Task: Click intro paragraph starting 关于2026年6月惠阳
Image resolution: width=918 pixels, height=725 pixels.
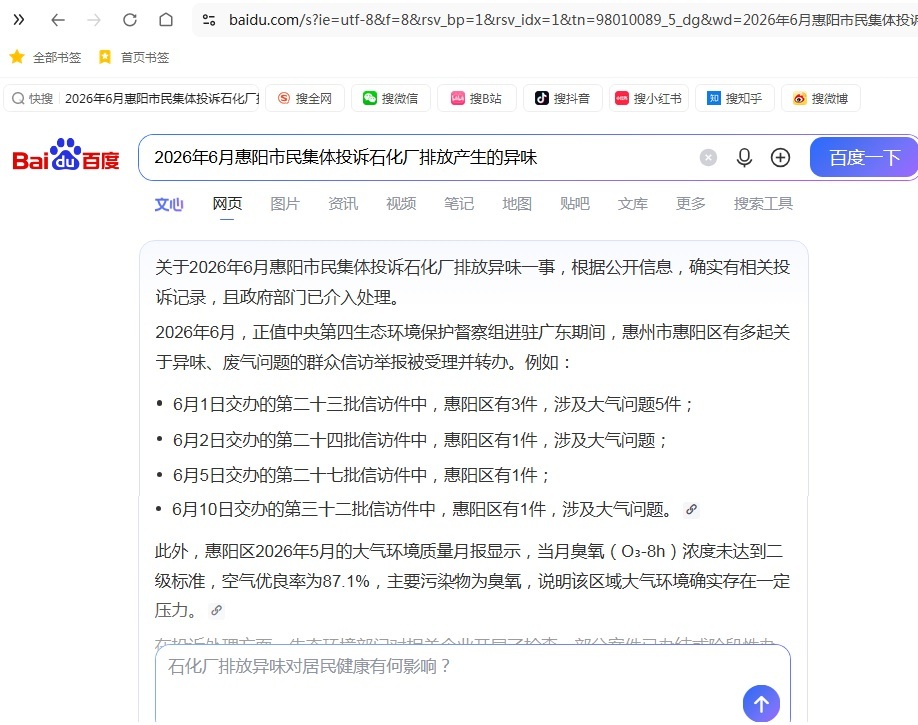Action: (x=472, y=282)
